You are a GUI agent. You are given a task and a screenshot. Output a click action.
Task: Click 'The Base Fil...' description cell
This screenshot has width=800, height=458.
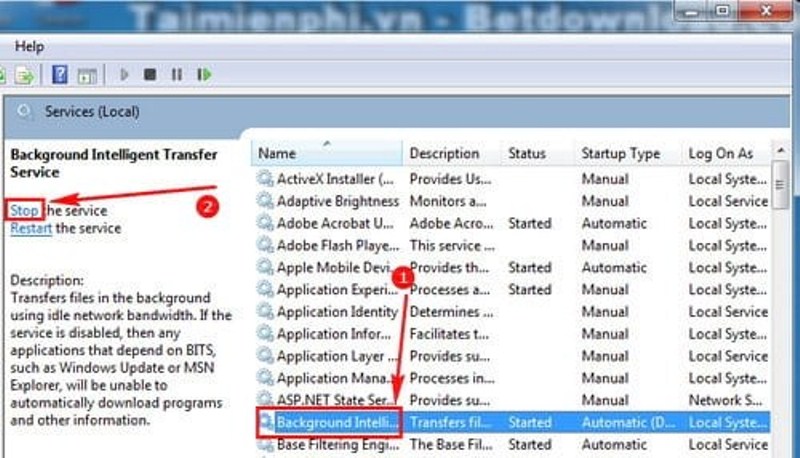click(x=451, y=444)
